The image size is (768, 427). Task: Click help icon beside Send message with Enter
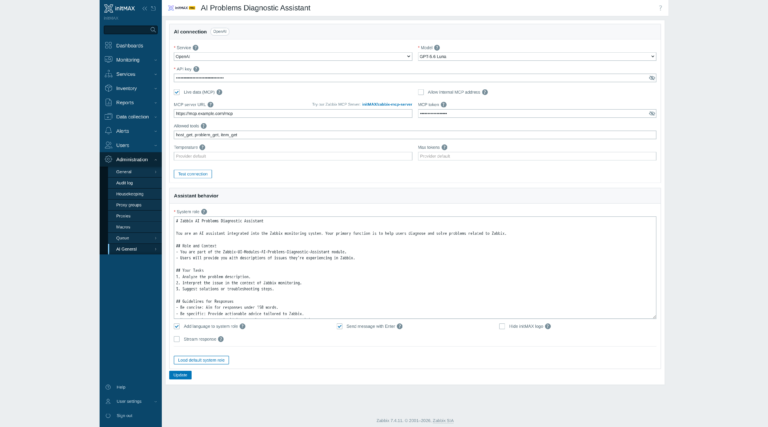tap(400, 326)
